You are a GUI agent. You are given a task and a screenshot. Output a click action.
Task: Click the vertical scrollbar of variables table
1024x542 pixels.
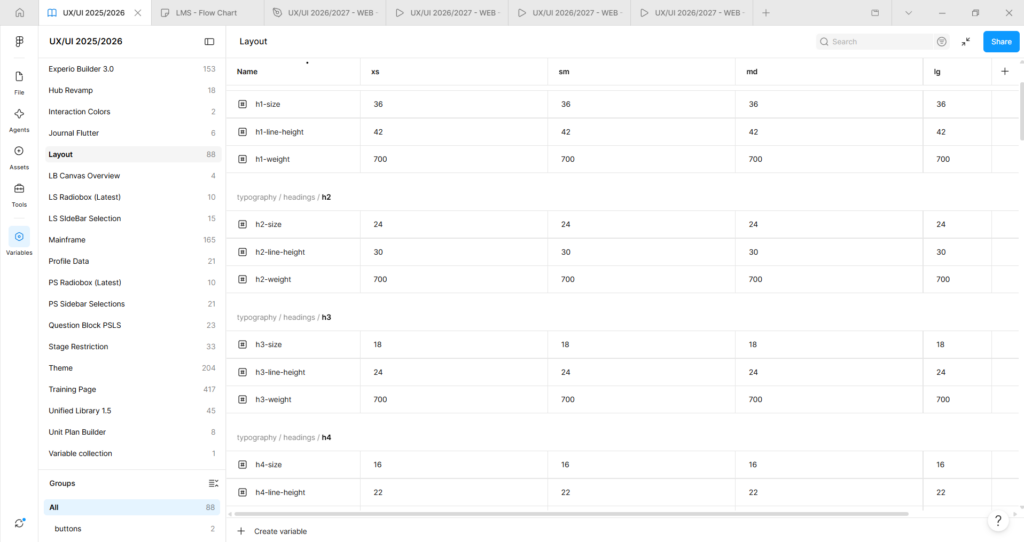point(1021,111)
